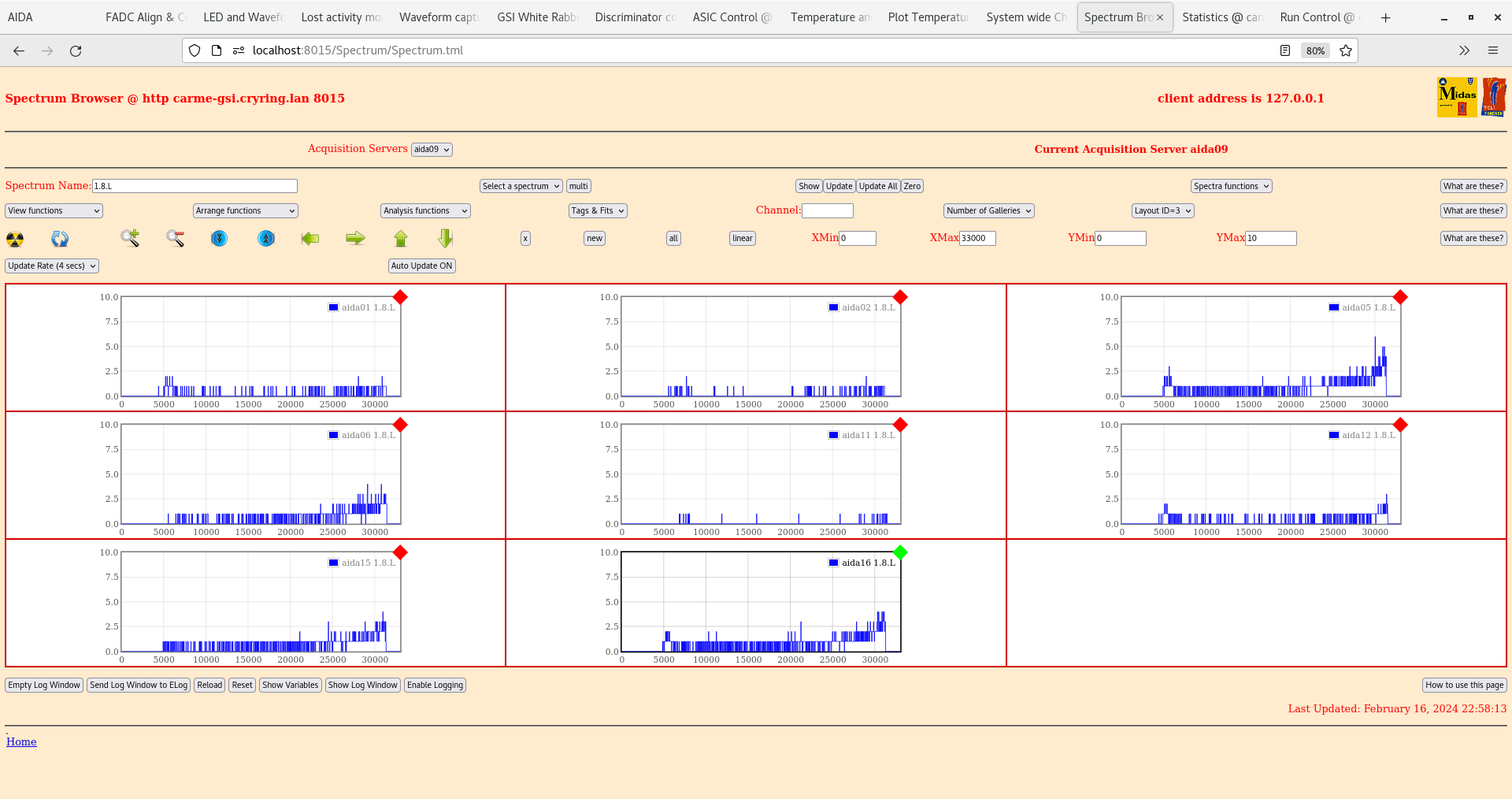Click the blue circular refresh arrows icon

tap(60, 239)
